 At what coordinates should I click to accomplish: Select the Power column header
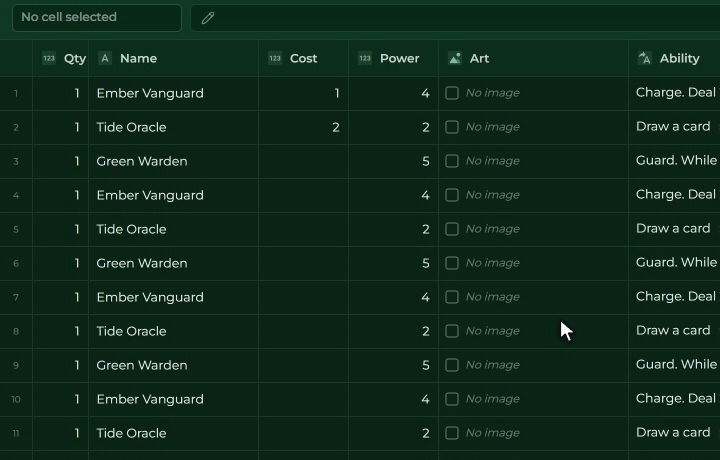pos(394,58)
